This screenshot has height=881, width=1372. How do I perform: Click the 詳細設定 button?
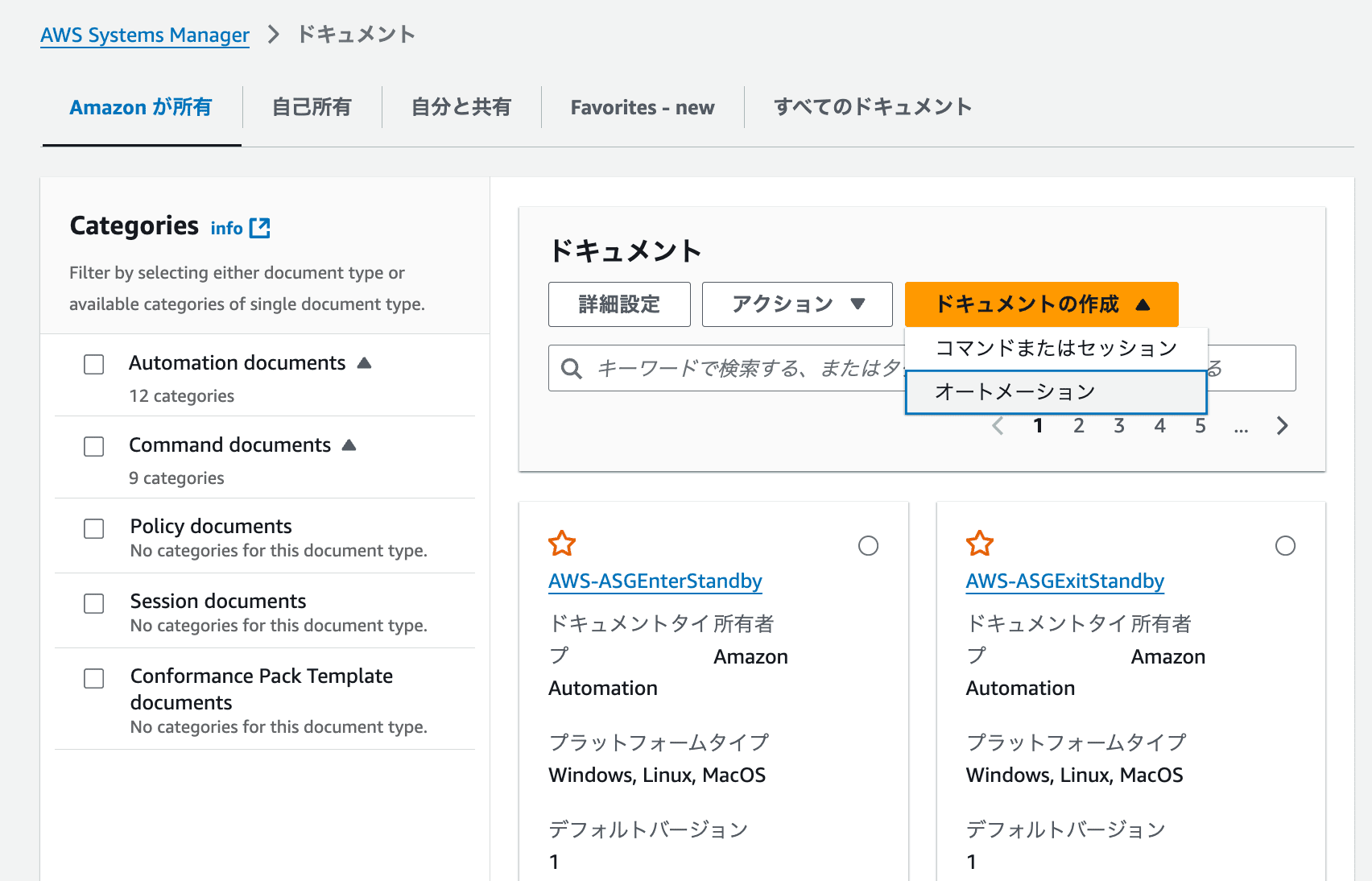(619, 304)
